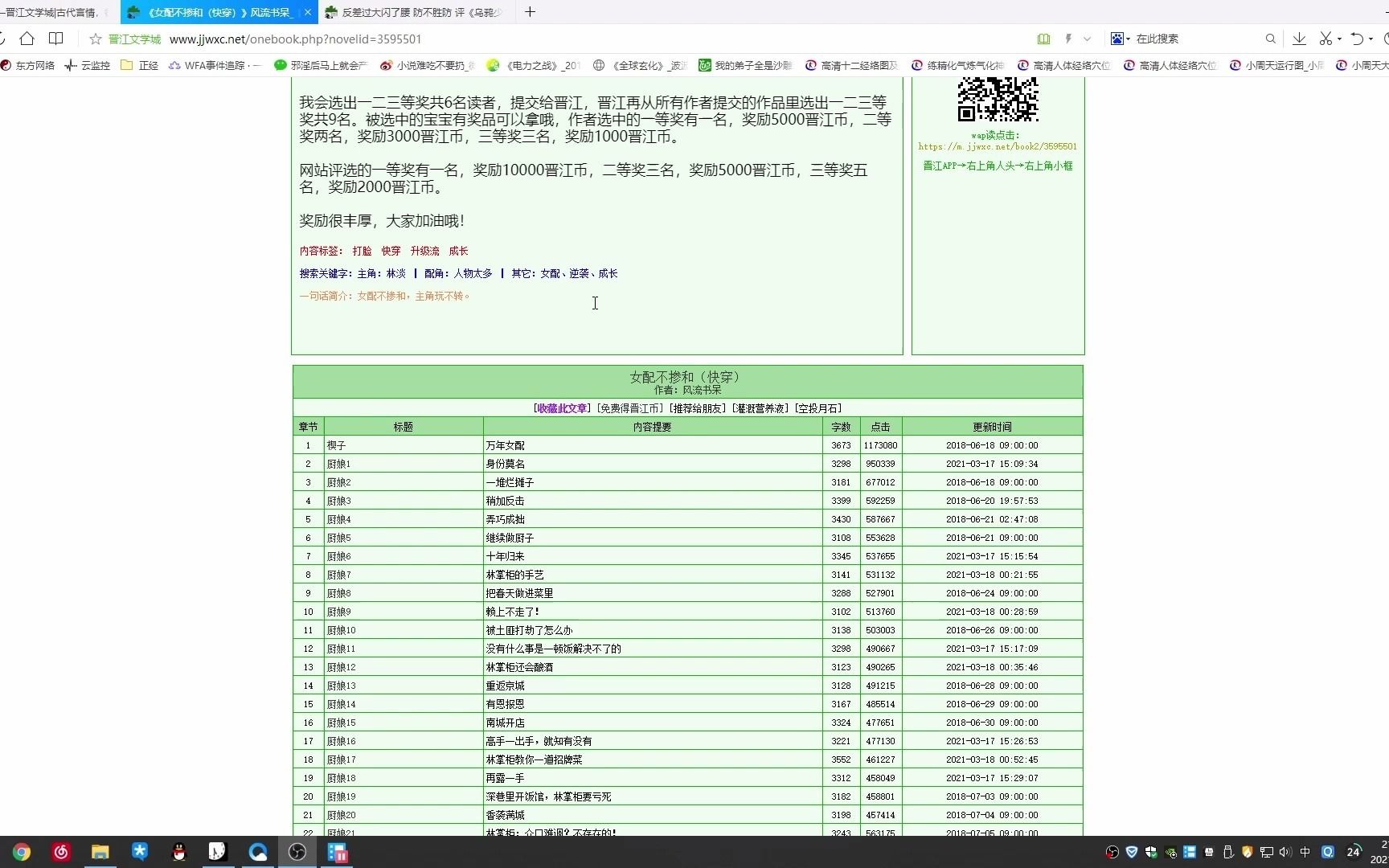Open OBS Studio from the taskbar
Viewport: 1389px width, 868px height.
tap(297, 853)
